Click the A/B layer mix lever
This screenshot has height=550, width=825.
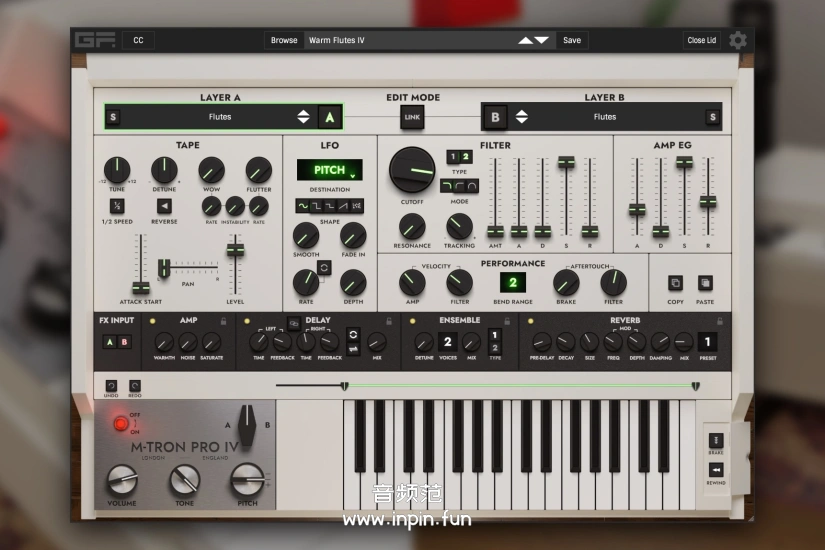point(247,425)
